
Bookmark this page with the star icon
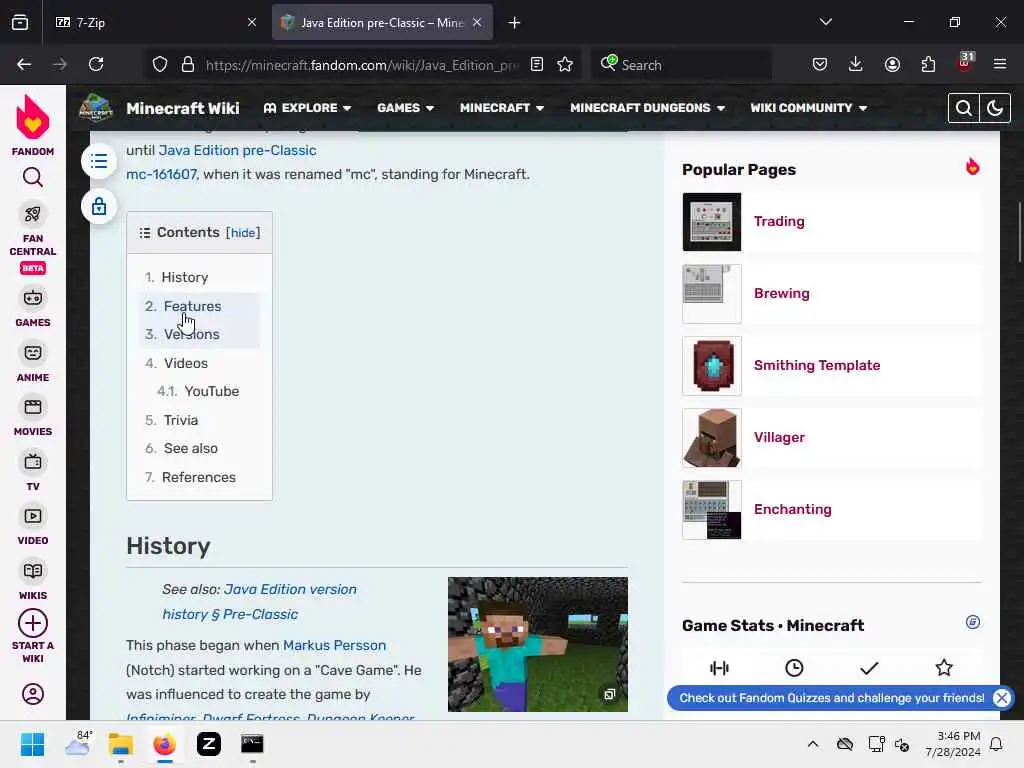(565, 64)
